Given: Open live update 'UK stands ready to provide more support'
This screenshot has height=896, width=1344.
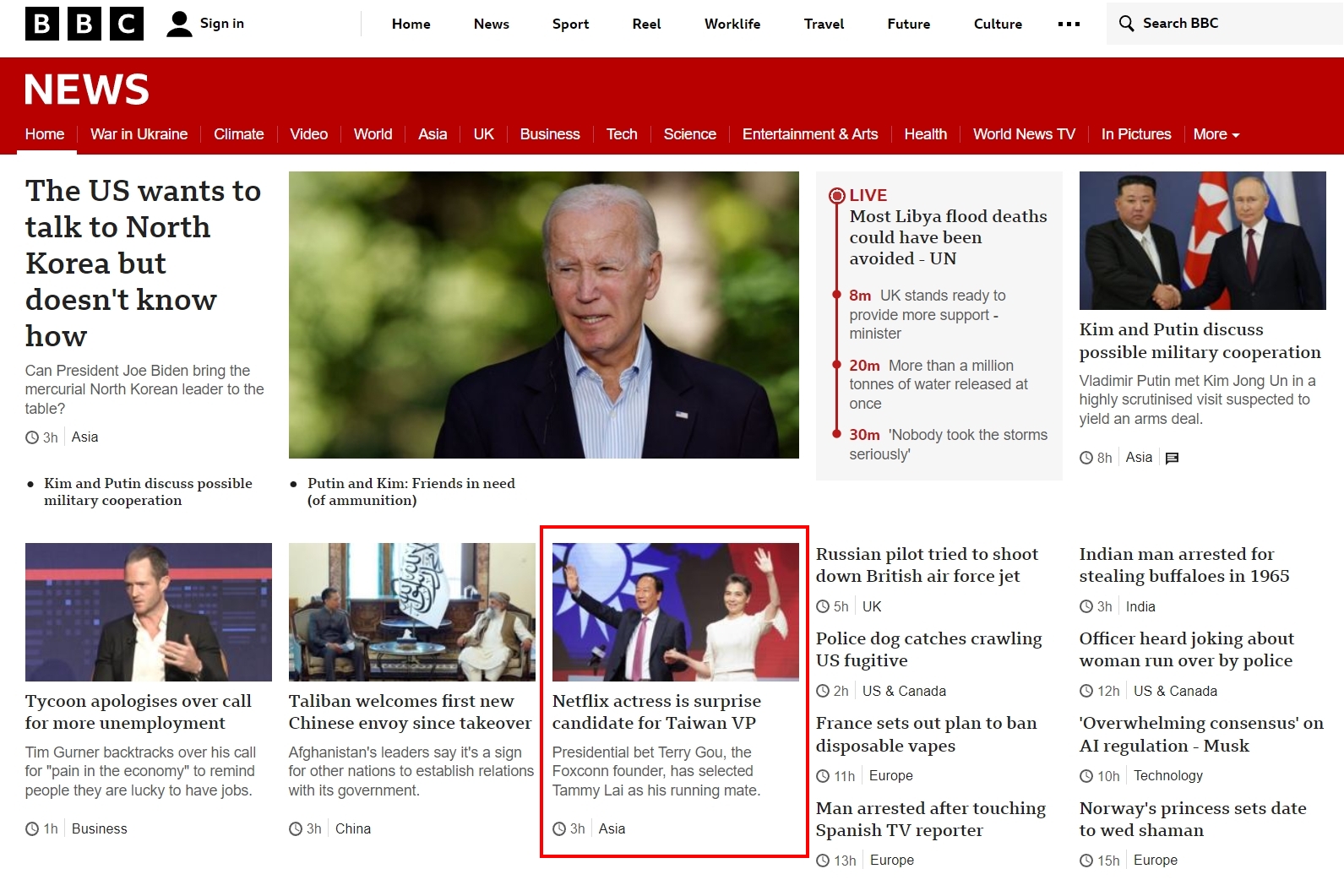Looking at the screenshot, I should [928, 314].
